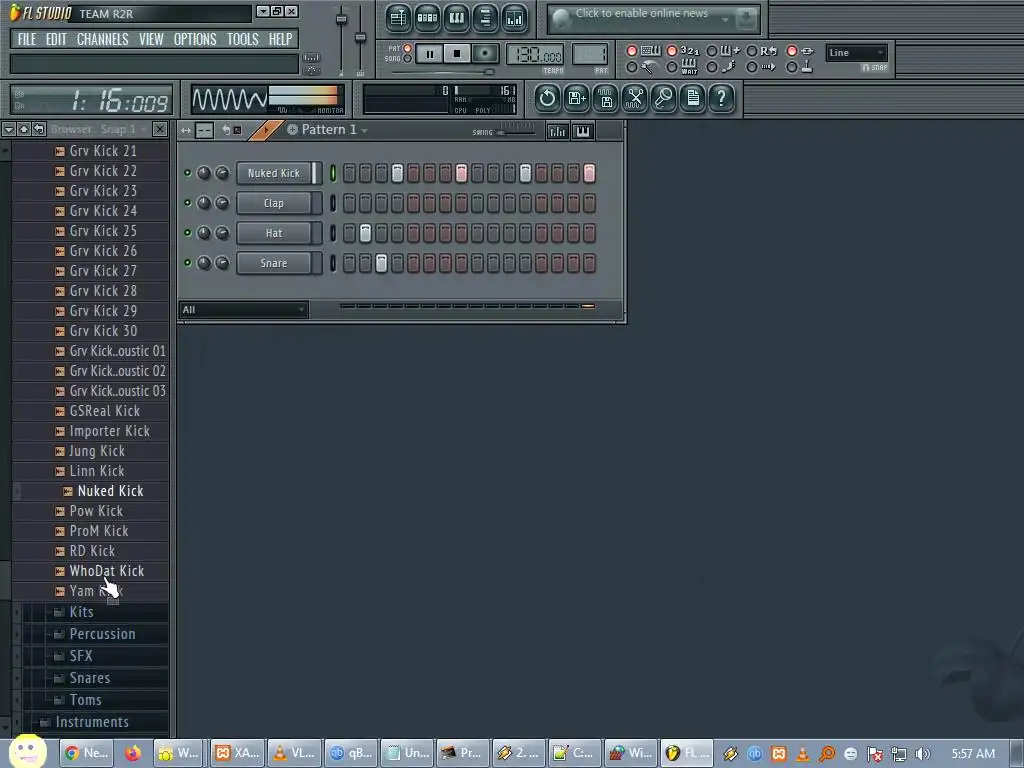Click the one-click audio recording microphone button
1024x768 pixels.
coord(664,99)
